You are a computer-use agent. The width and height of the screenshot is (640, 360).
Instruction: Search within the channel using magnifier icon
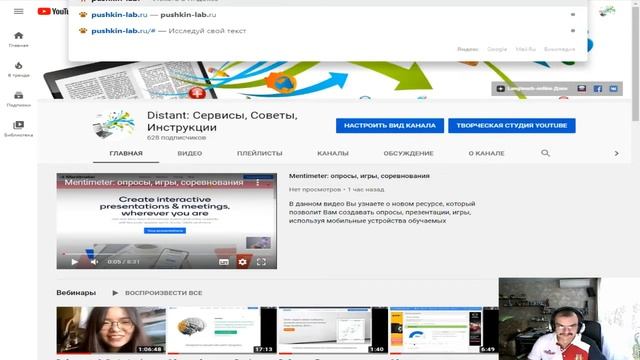pos(545,153)
